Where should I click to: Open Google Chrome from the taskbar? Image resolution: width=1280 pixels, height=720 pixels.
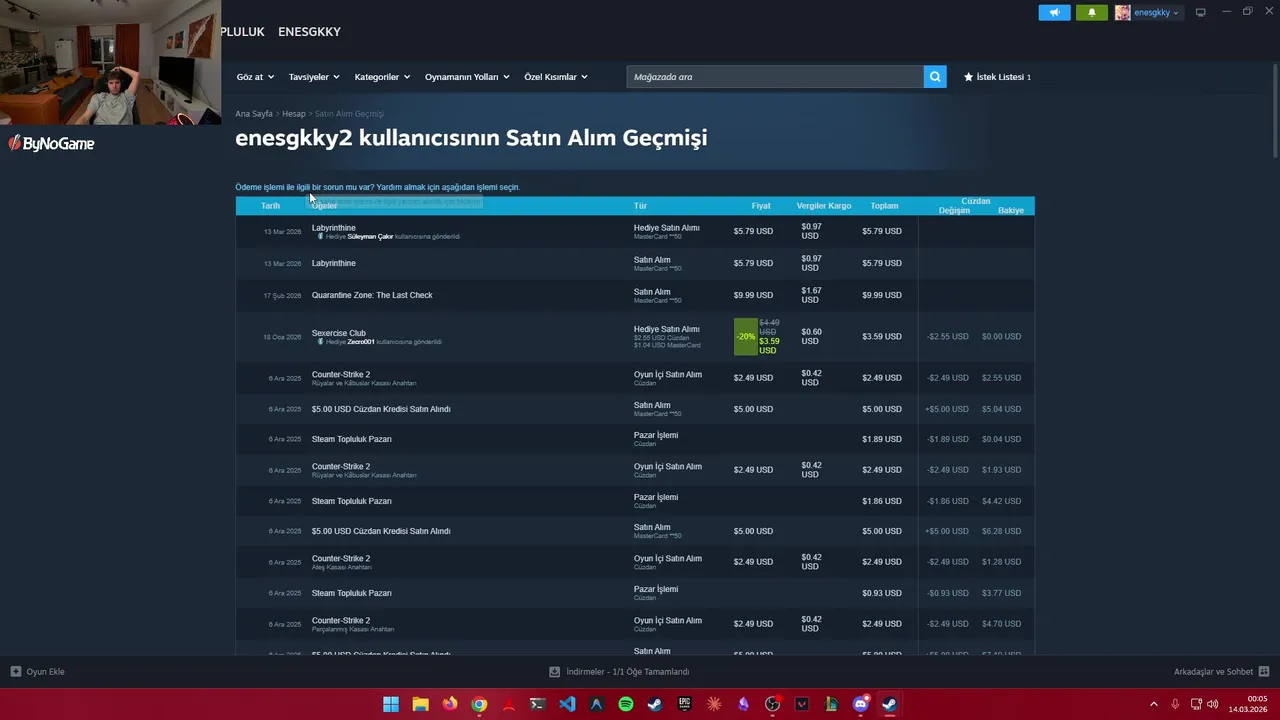click(x=479, y=704)
